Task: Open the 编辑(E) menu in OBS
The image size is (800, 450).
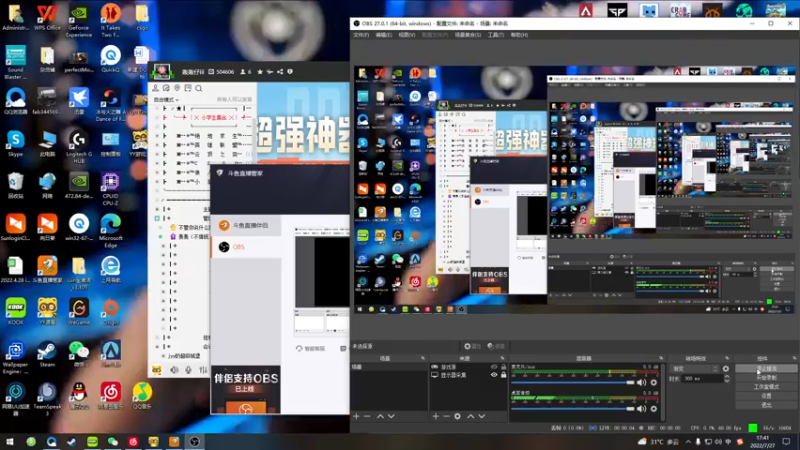Action: [384, 35]
